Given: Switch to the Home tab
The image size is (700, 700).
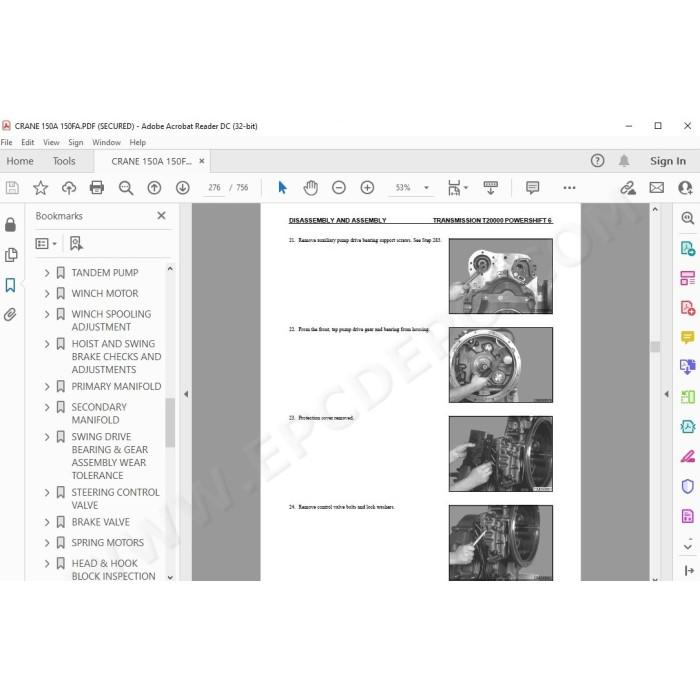Looking at the screenshot, I should (x=20, y=161).
